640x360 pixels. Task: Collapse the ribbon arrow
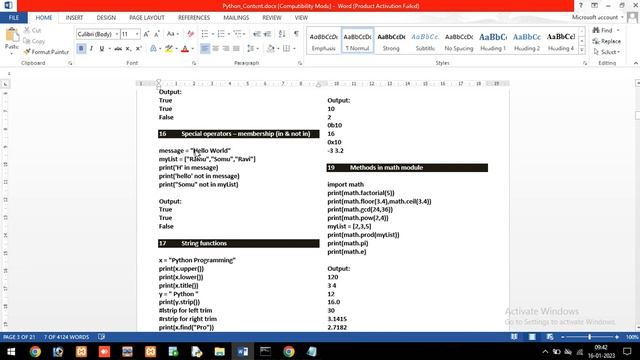(636, 63)
